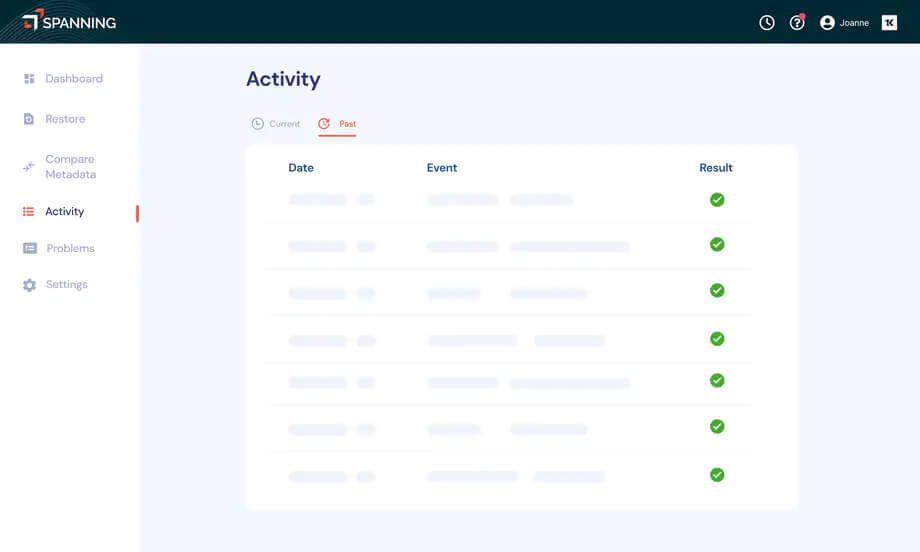920x552 pixels.
Task: Click the Past tab history icon
Action: pos(324,124)
